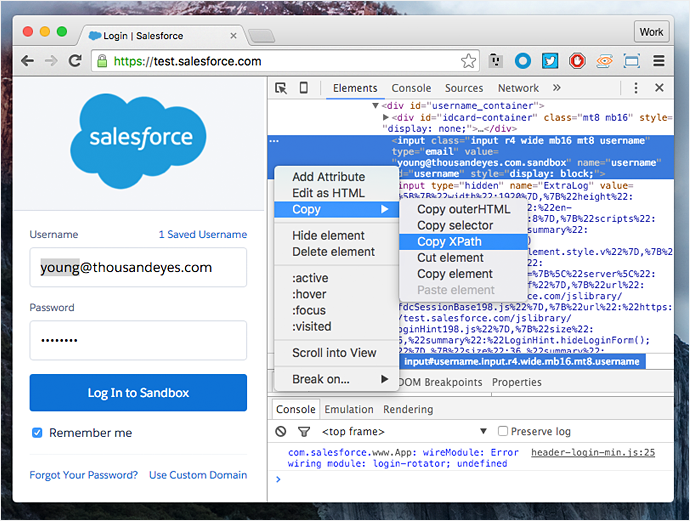Bookmark the page with the star icon
The image size is (690, 521).
(468, 61)
